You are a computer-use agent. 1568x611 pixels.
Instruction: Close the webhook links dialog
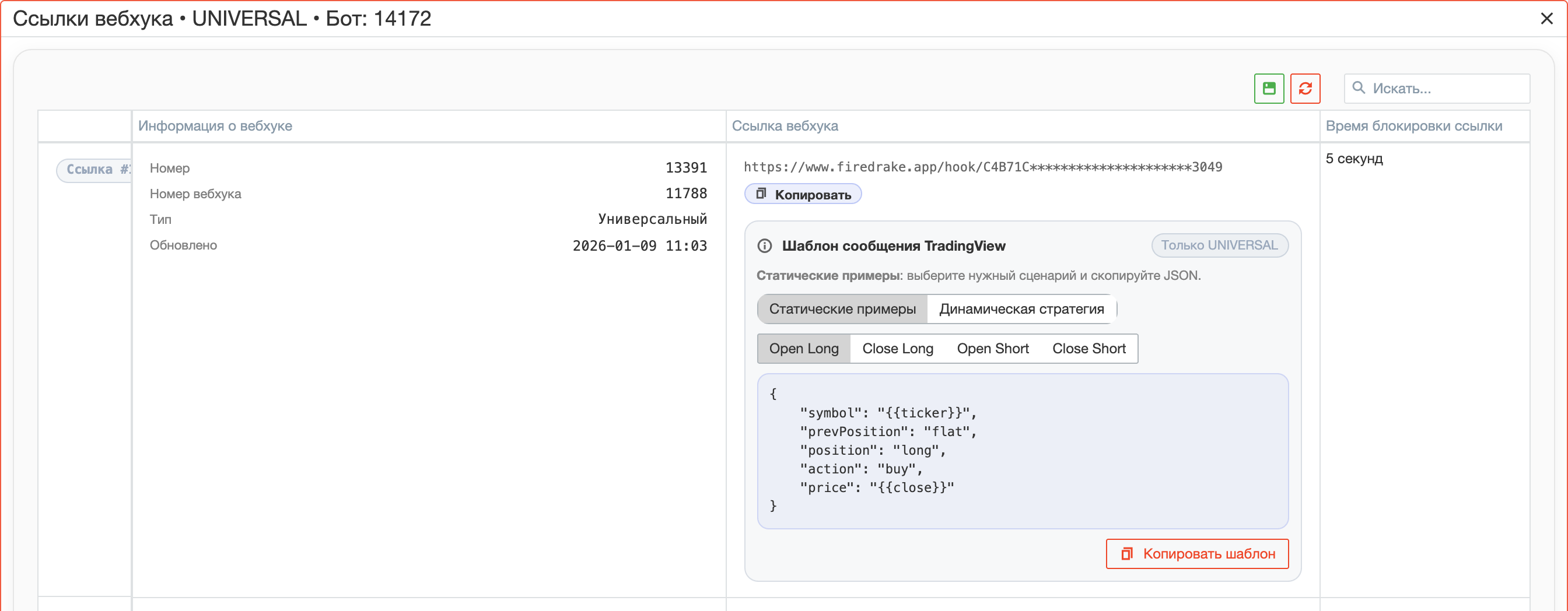coord(1546,19)
